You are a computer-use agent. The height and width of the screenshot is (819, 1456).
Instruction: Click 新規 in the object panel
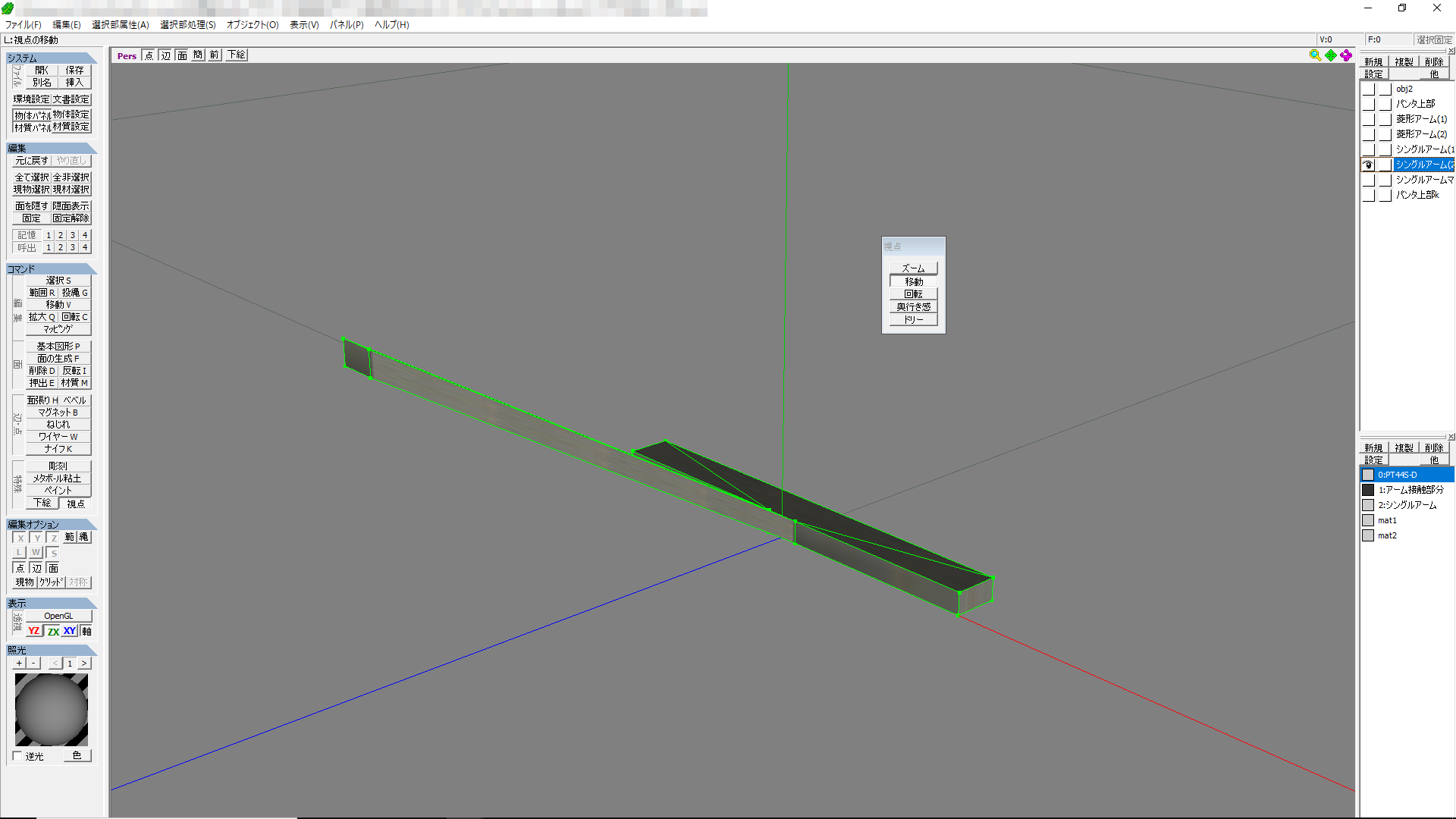[1373, 62]
